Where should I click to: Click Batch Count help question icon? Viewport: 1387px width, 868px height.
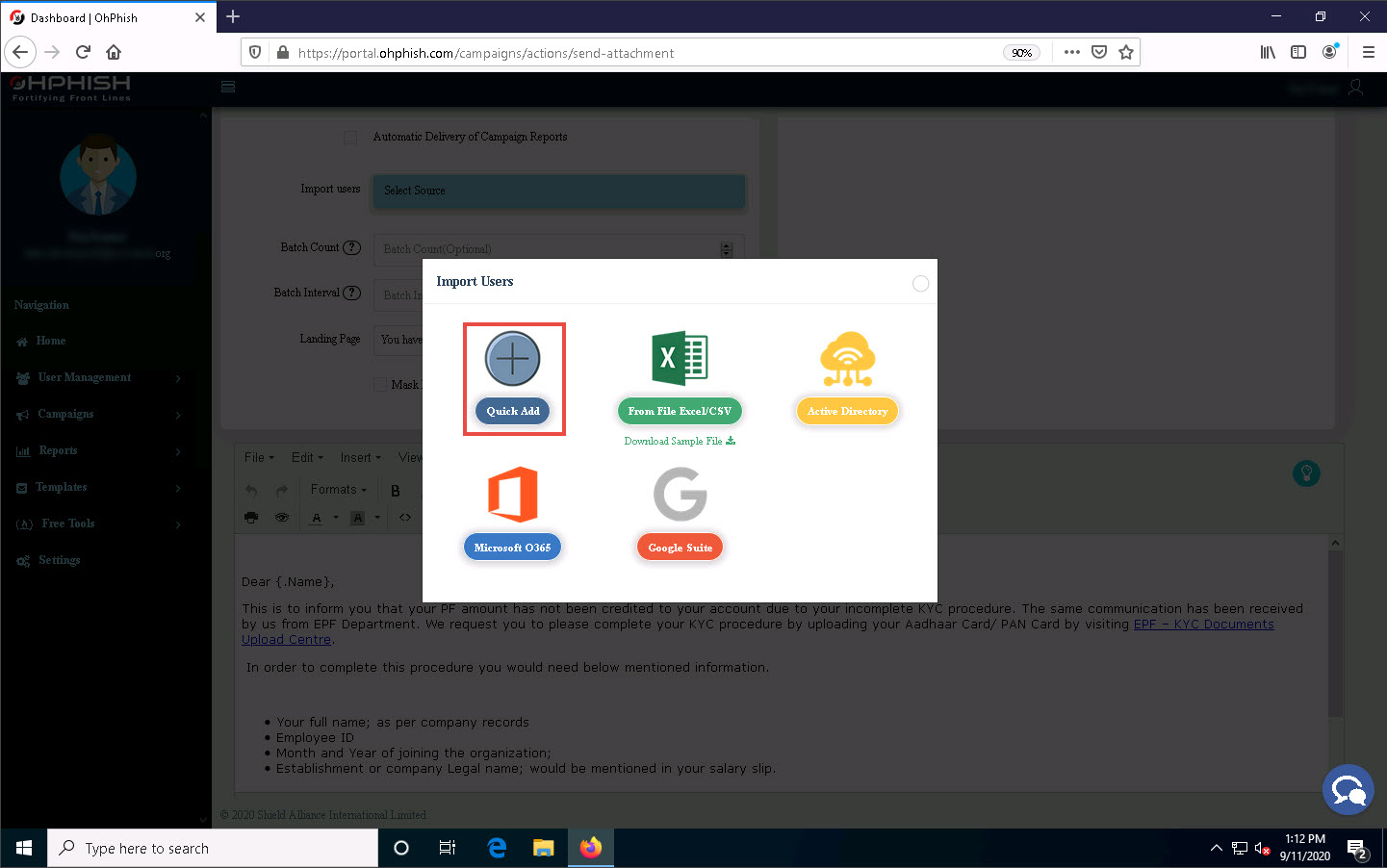coord(352,247)
